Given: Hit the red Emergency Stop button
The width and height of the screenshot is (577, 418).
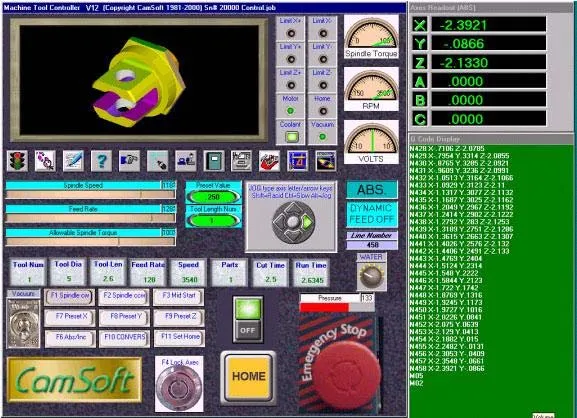Looking at the screenshot, I should tap(347, 375).
